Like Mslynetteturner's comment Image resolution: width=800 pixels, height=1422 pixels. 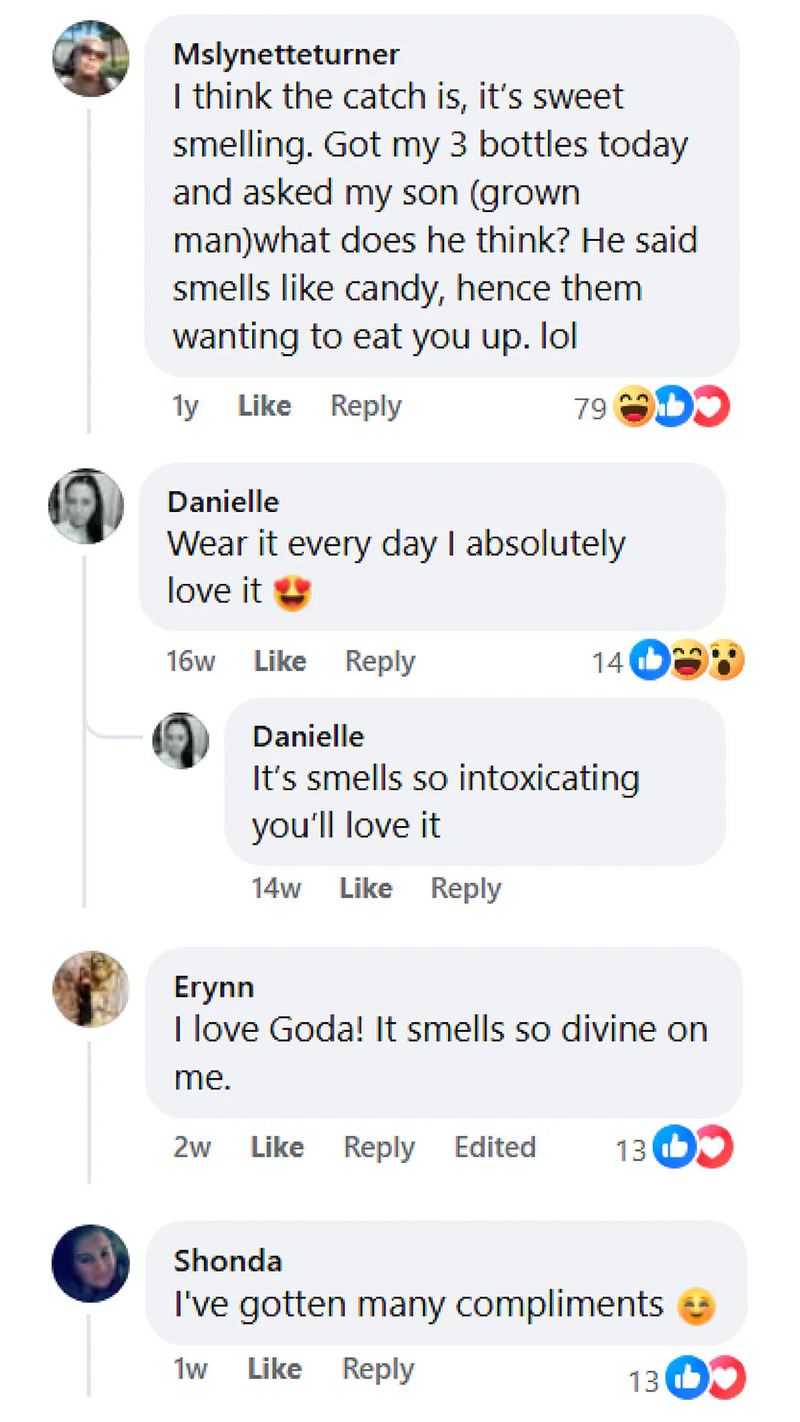pos(265,406)
